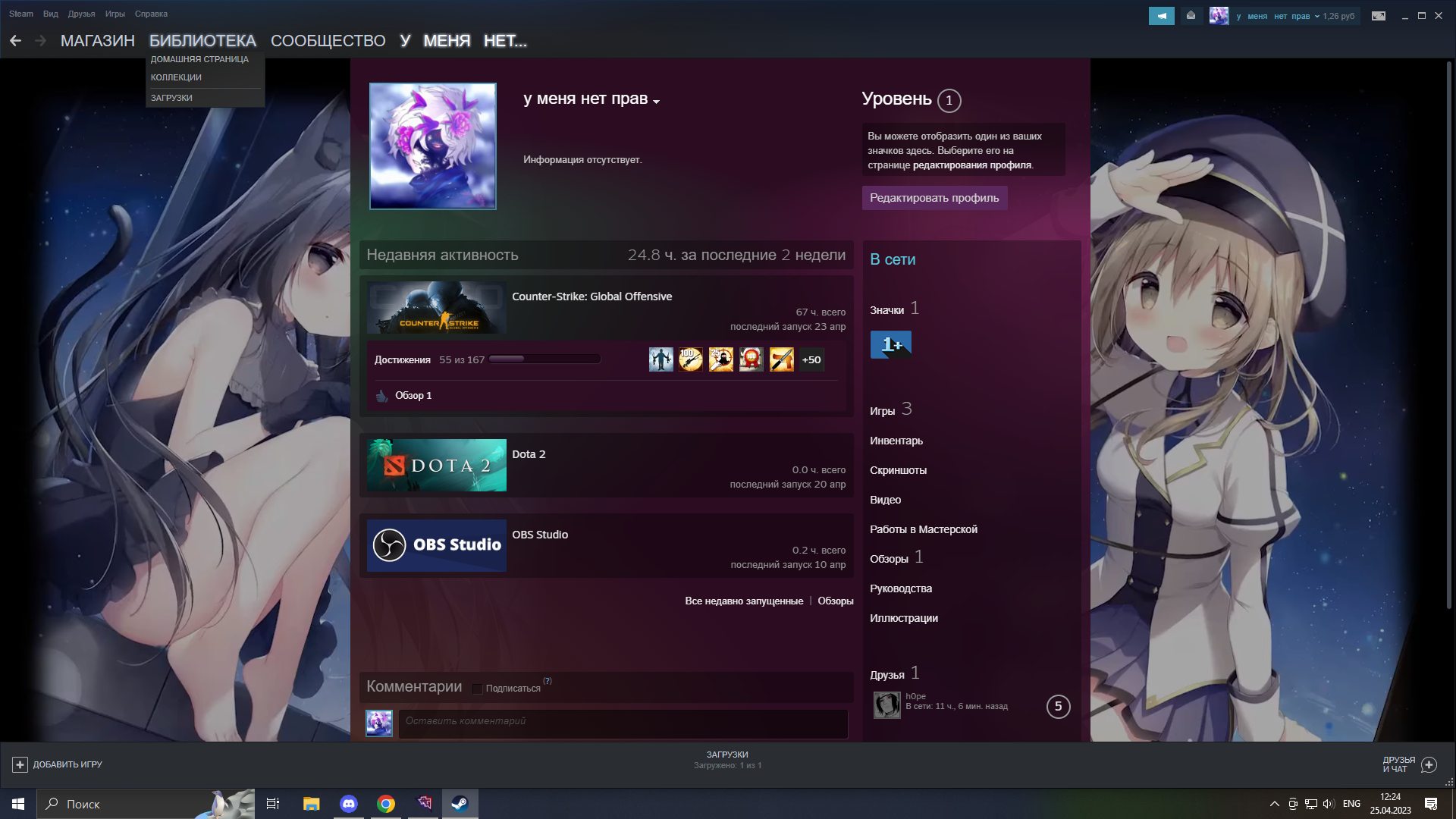The width and height of the screenshot is (1456, 819).
Task: Click the third CS:GO achievement icon
Action: pyautogui.click(x=721, y=359)
